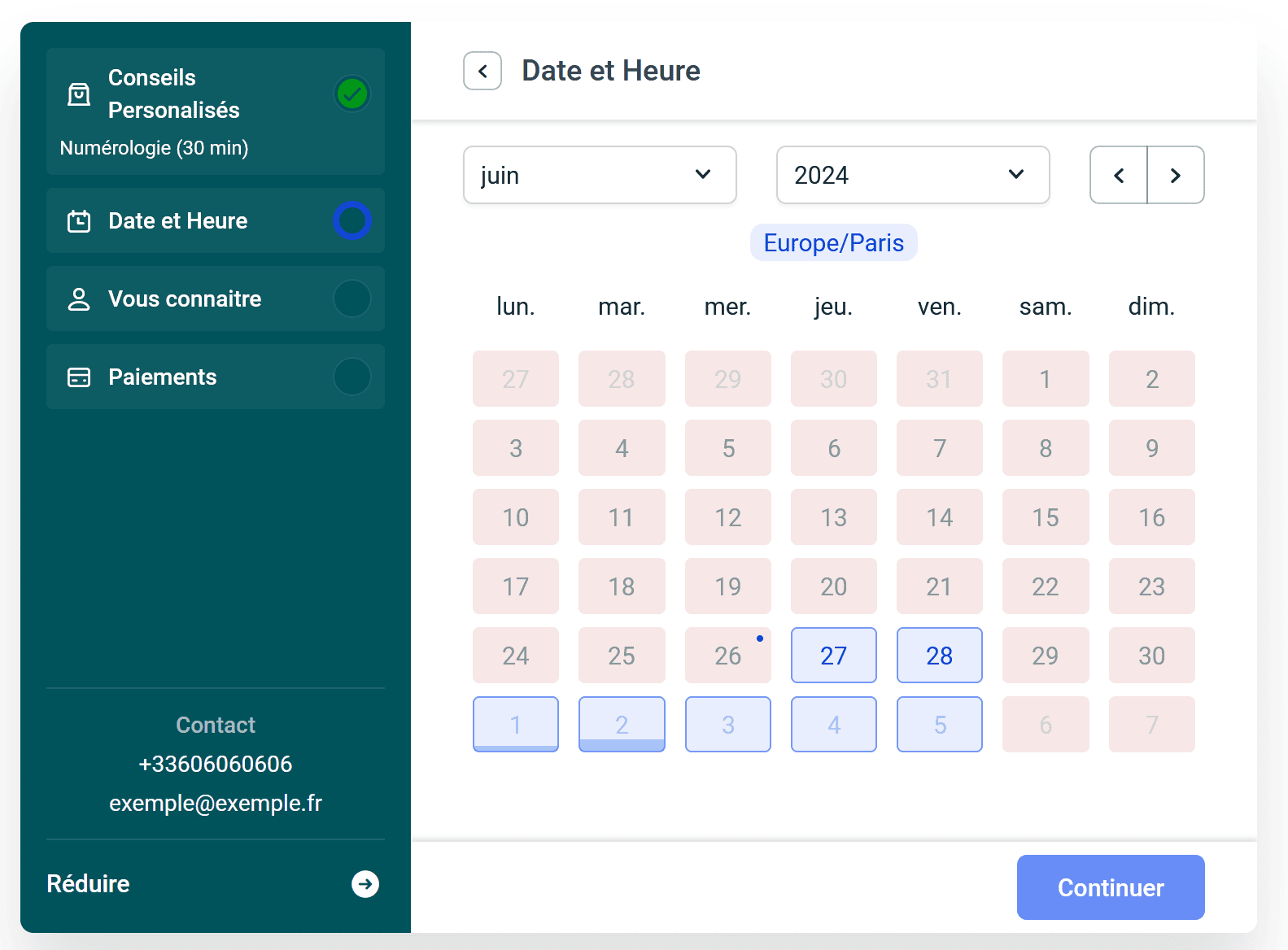Image resolution: width=1288 pixels, height=950 pixels.
Task: Select July 1 in the last row
Action: point(516,724)
